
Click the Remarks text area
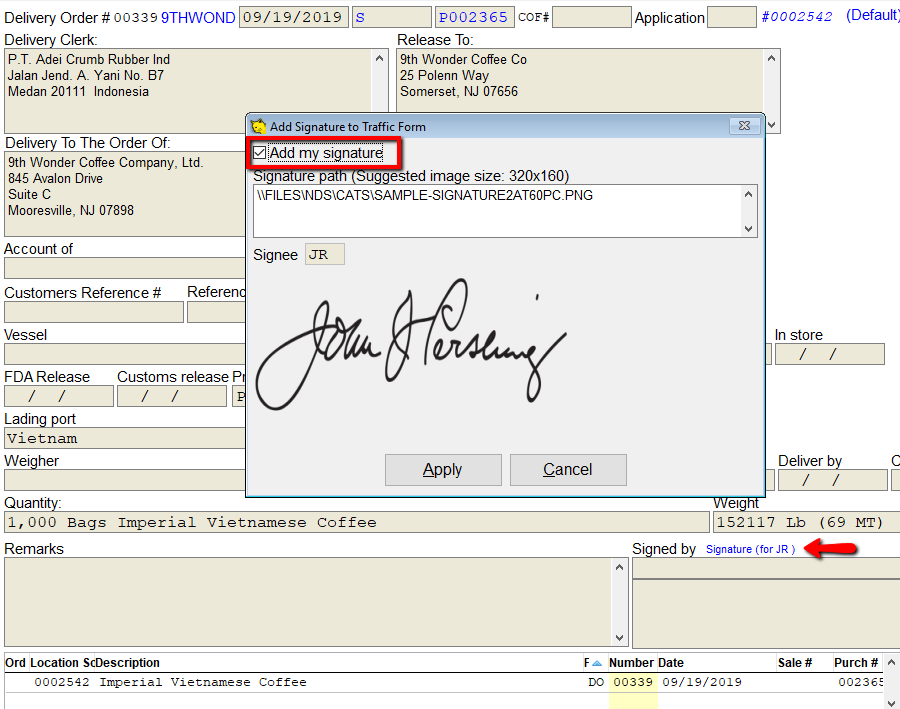[x=309, y=602]
